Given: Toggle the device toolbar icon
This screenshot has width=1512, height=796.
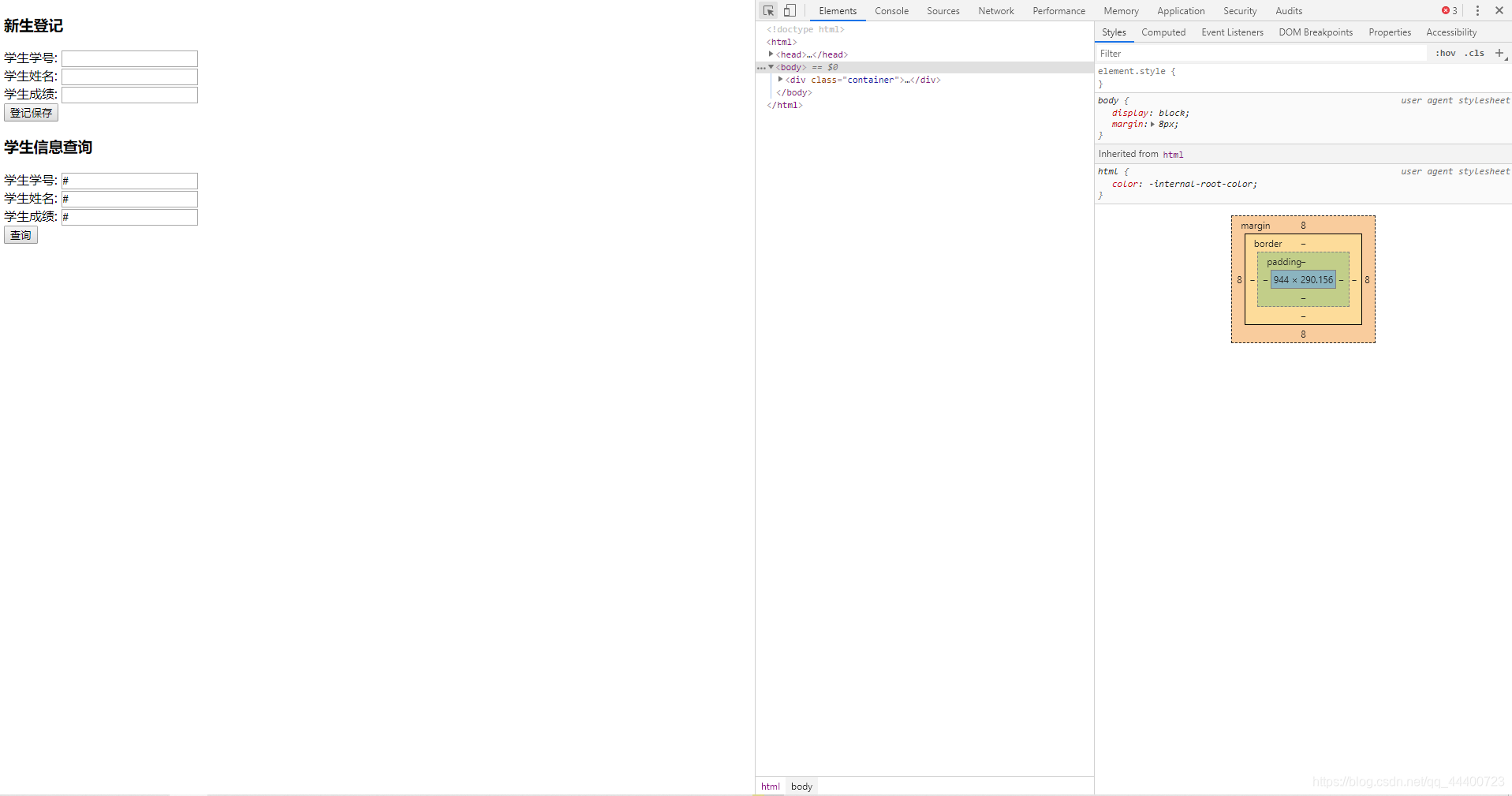Looking at the screenshot, I should (790, 10).
